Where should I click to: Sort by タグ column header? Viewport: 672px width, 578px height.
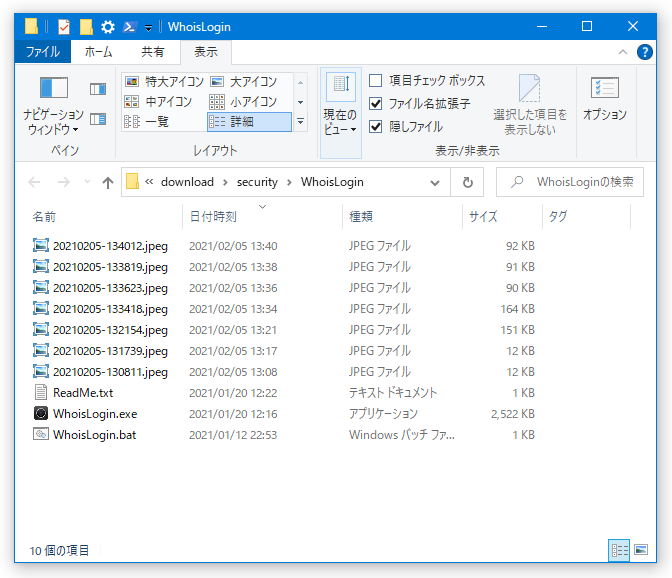587,217
